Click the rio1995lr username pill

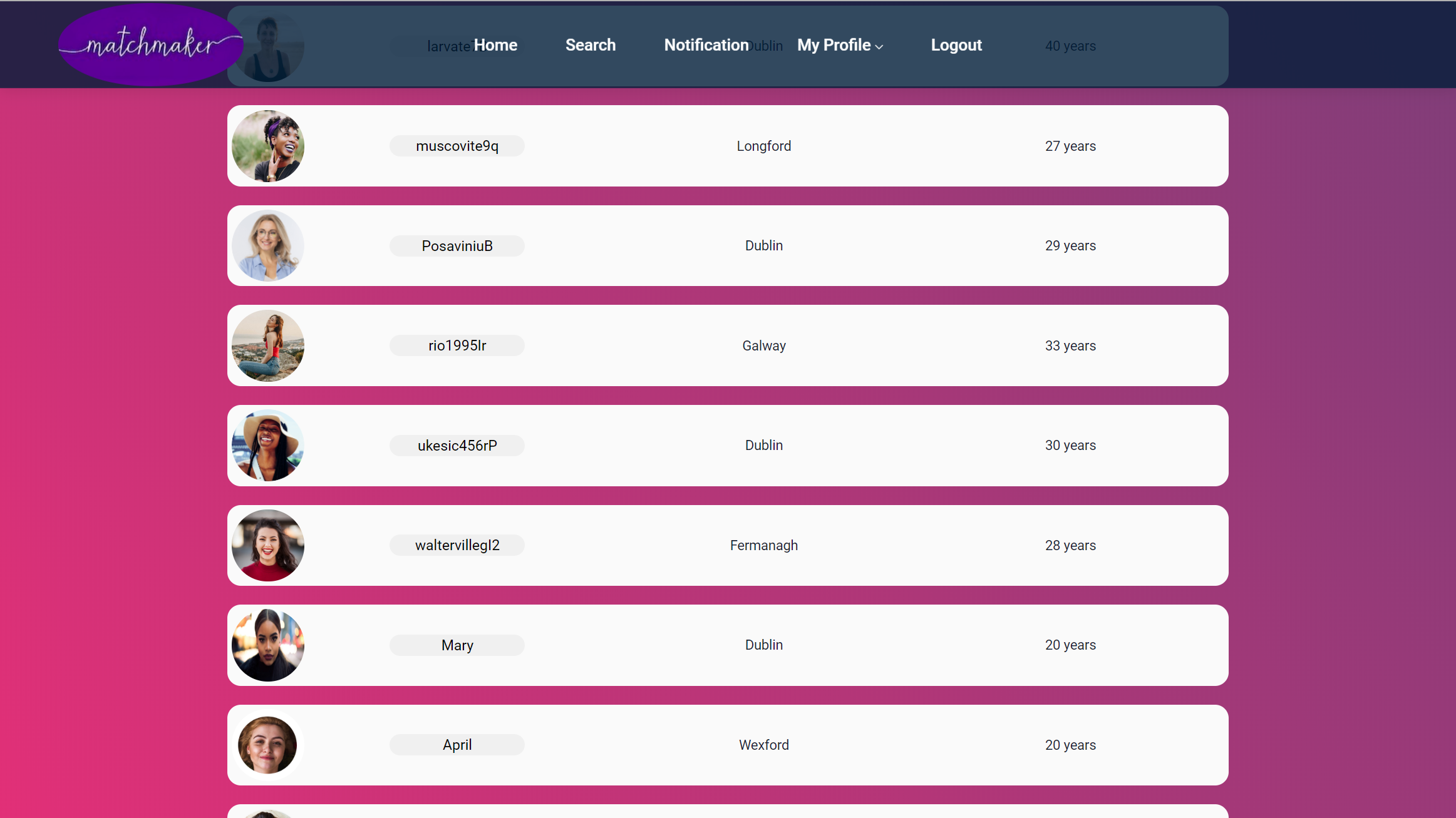pyautogui.click(x=457, y=345)
